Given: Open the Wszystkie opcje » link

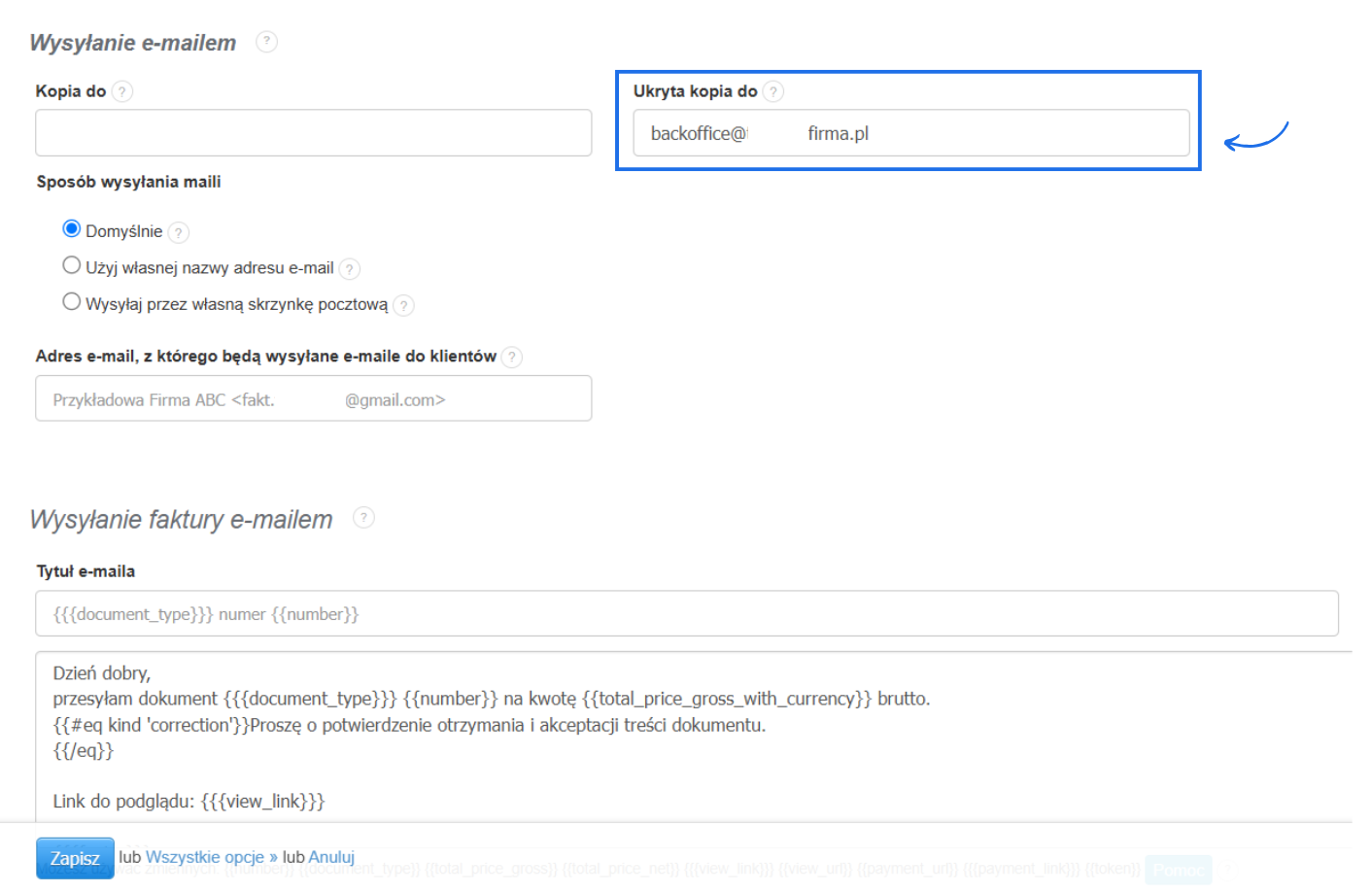Looking at the screenshot, I should point(212,857).
